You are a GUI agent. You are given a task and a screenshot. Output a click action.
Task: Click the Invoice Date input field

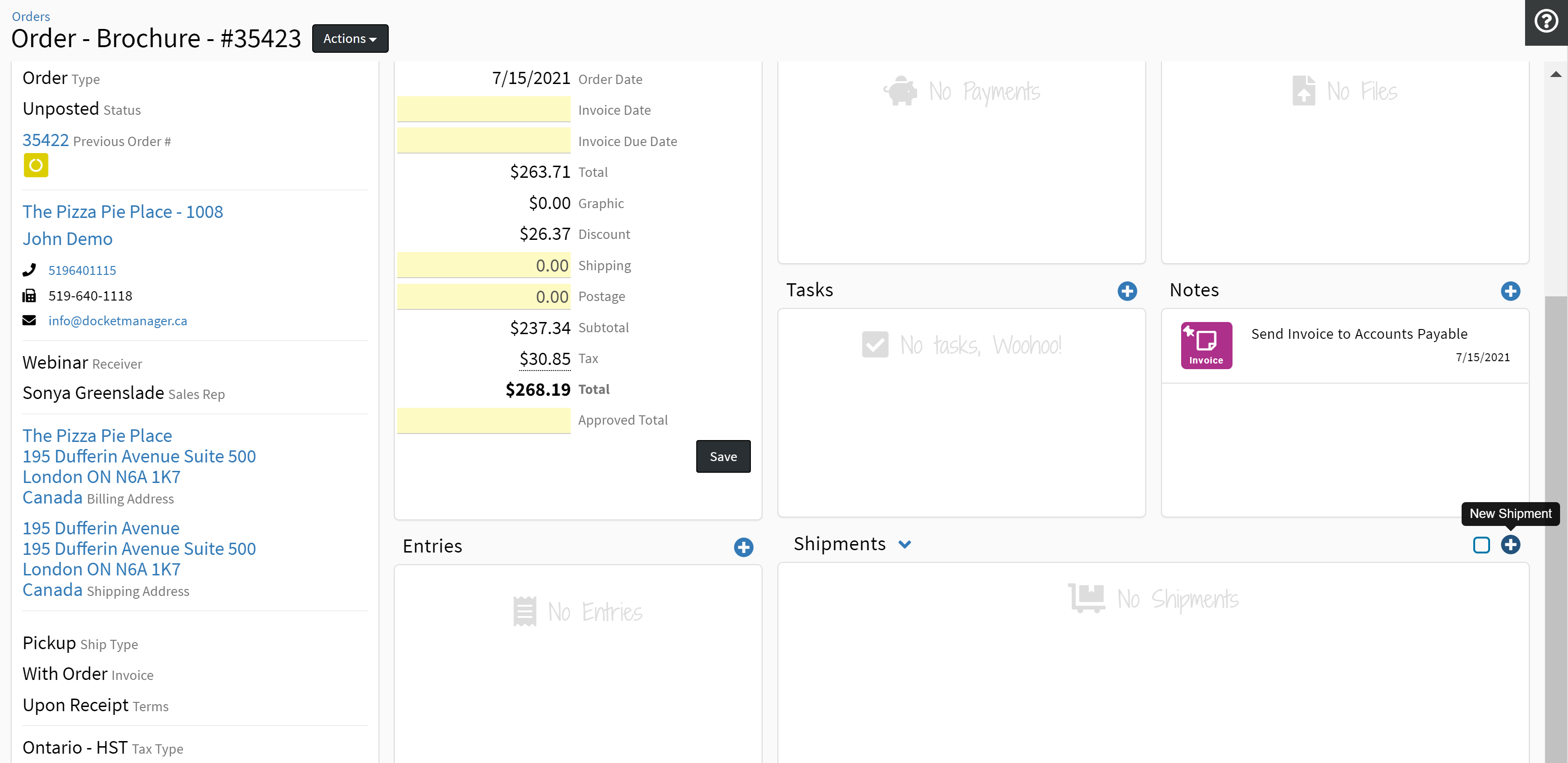(x=483, y=110)
